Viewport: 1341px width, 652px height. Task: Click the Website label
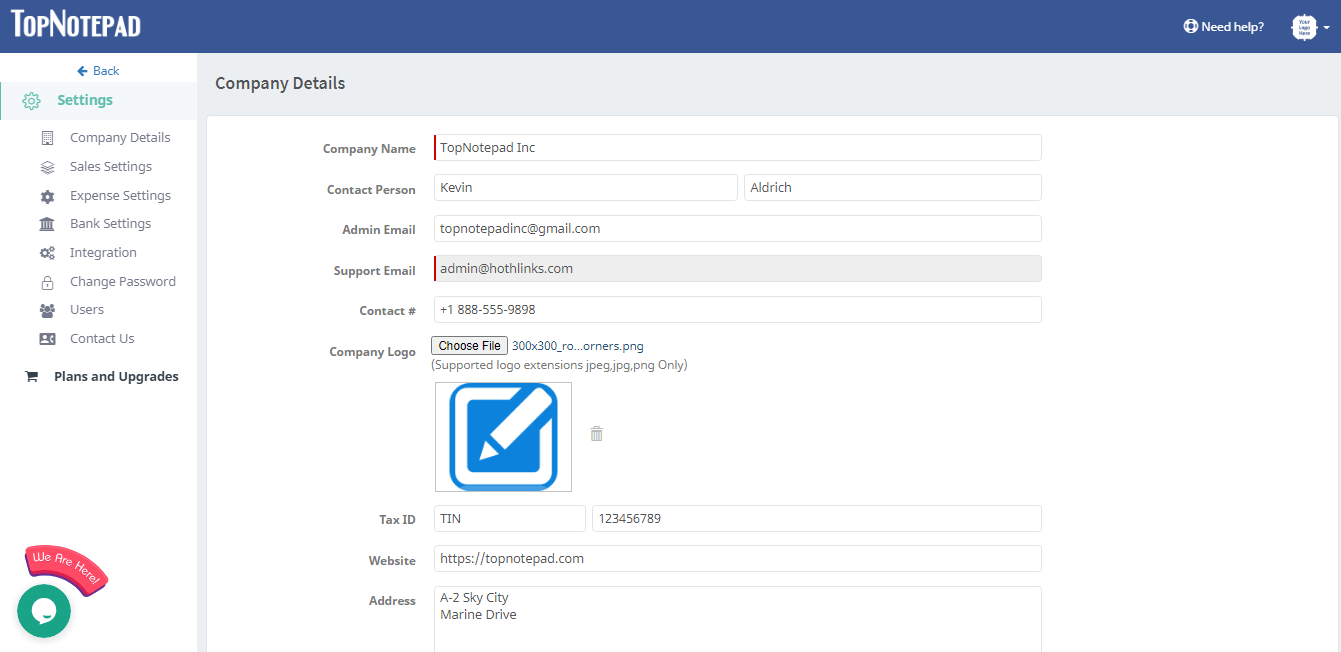pyautogui.click(x=392, y=561)
